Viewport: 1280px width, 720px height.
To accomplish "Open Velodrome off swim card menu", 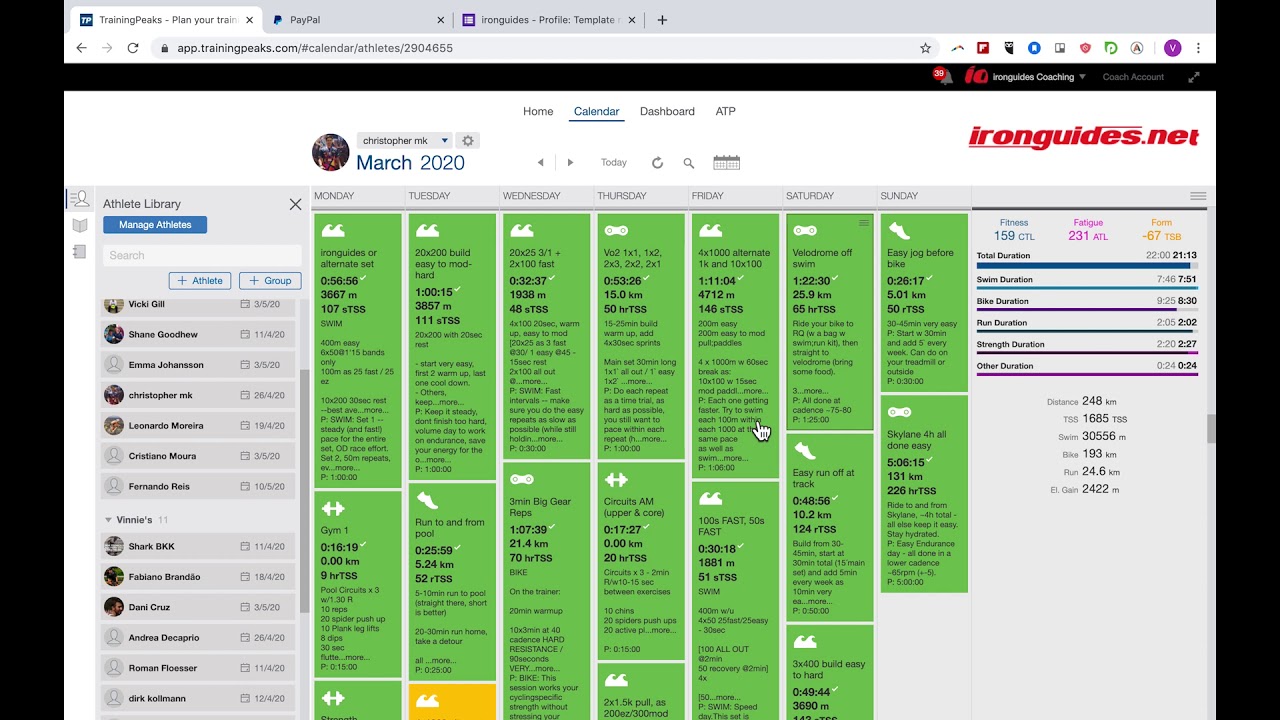I will tap(863, 222).
